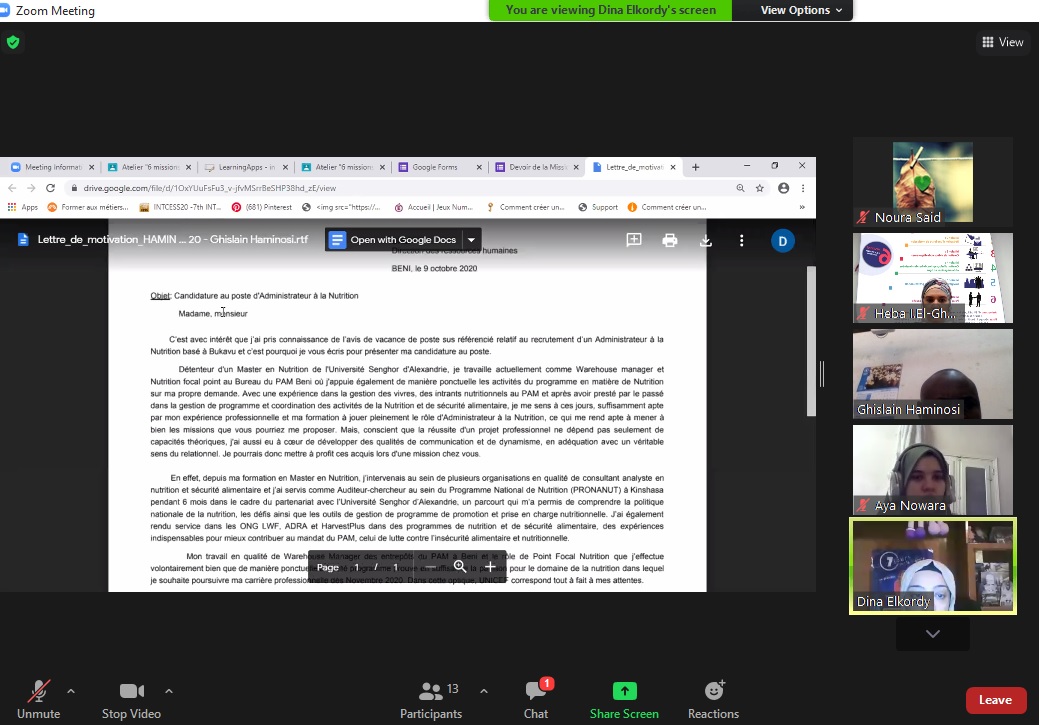The height and width of the screenshot is (725, 1041).
Task: Open the Participants panel
Action: coord(431,699)
